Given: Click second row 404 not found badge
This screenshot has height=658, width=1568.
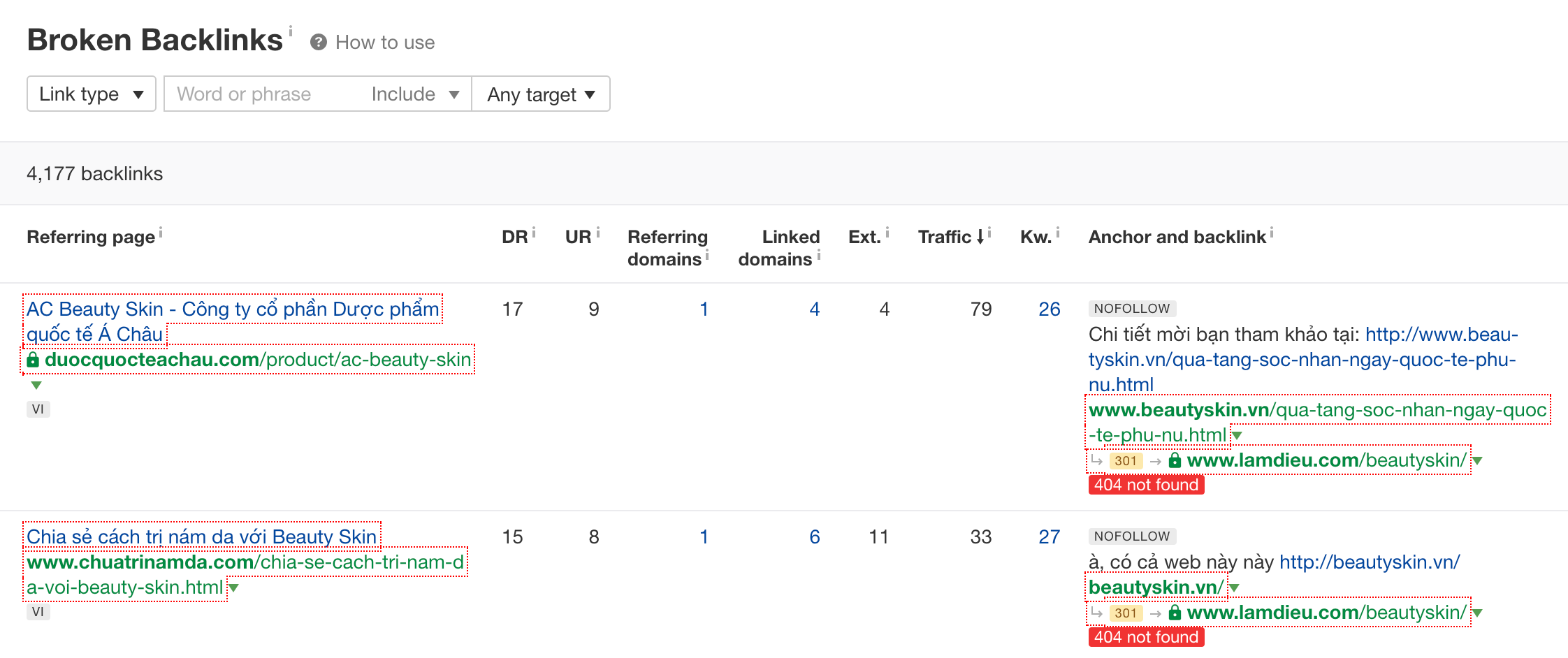Looking at the screenshot, I should pos(1146,637).
